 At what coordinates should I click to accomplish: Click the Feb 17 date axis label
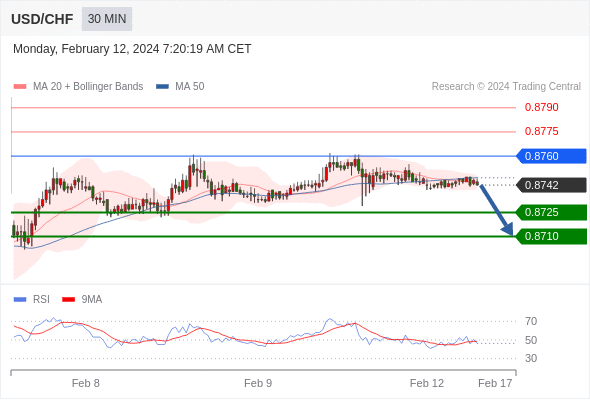[x=495, y=383]
